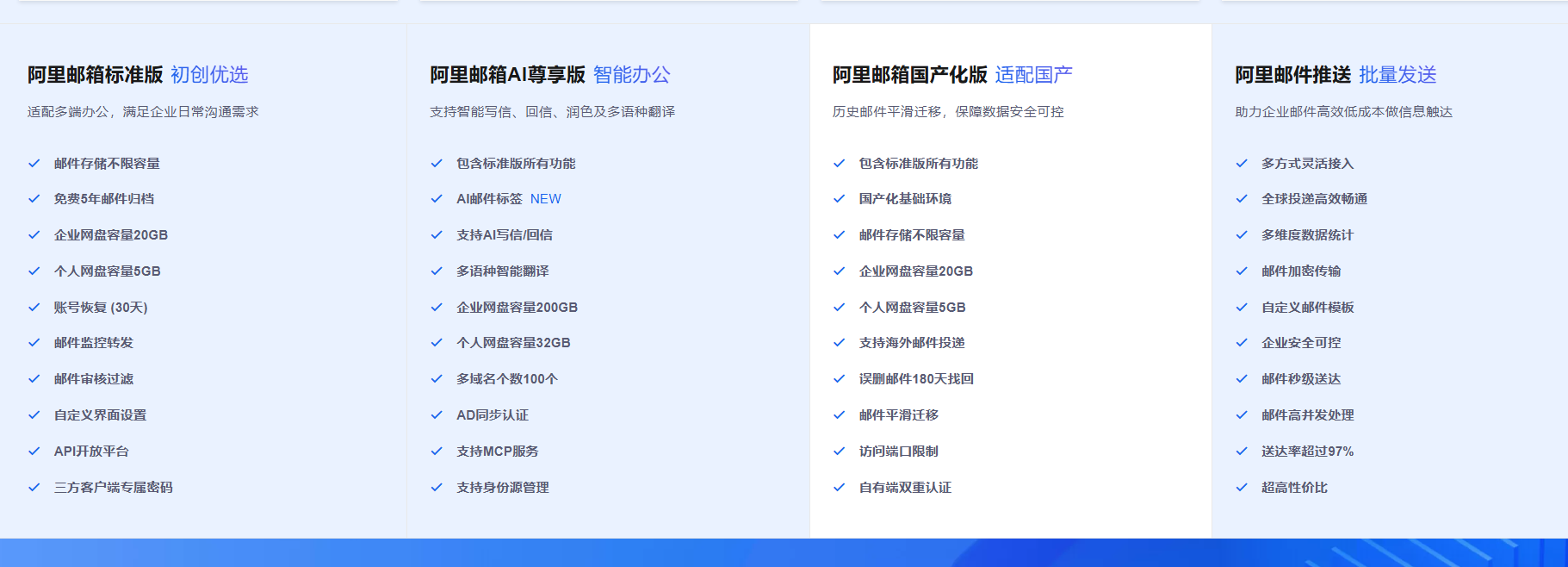The image size is (1568, 567).
Task: Click checkmark beside 多域名个数100个
Action: pyautogui.click(x=437, y=379)
